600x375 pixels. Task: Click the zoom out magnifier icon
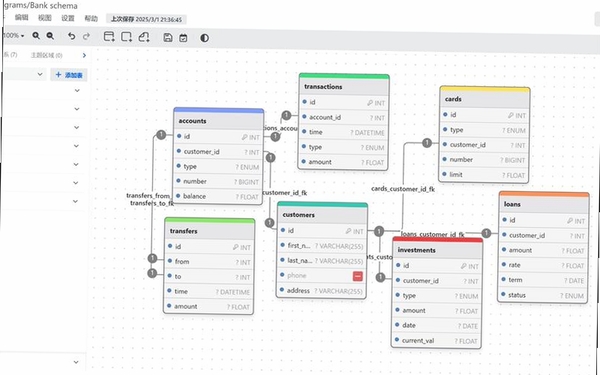50,36
